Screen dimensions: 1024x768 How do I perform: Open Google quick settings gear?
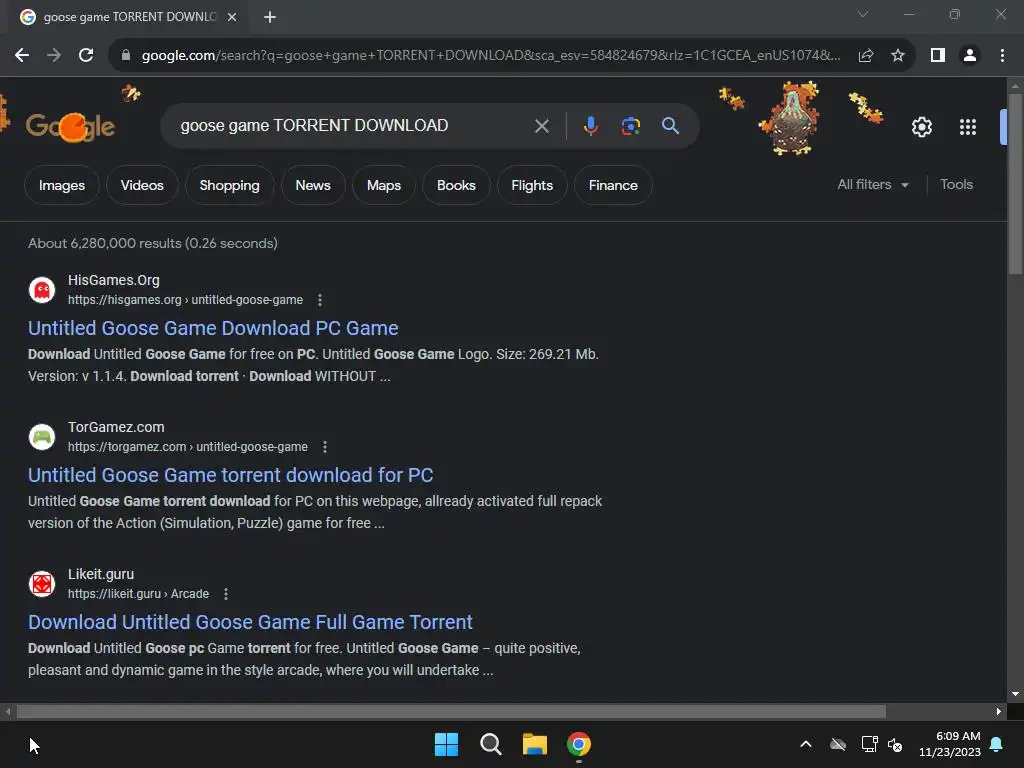click(x=921, y=127)
